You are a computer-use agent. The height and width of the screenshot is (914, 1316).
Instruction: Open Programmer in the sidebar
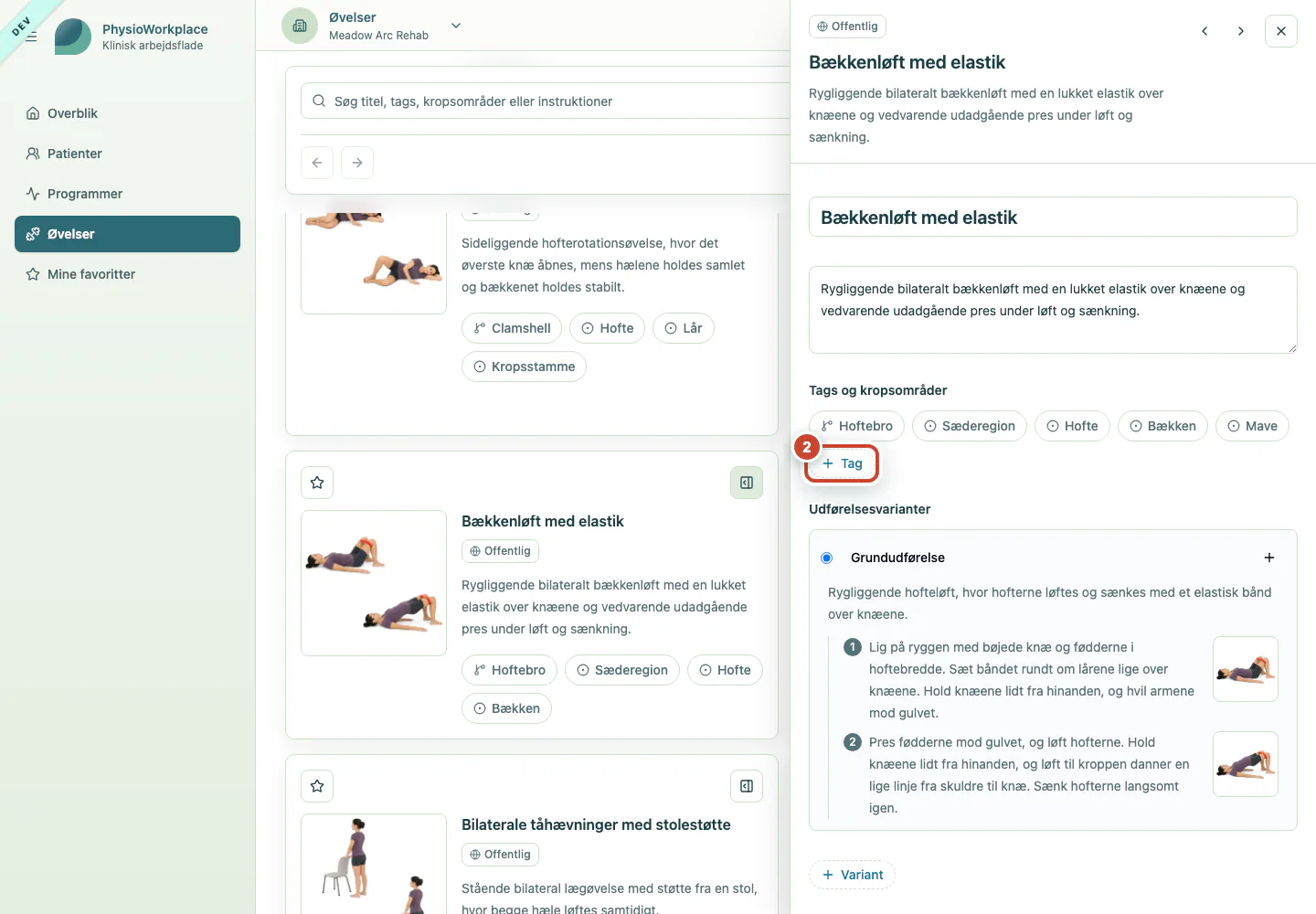[x=127, y=194]
